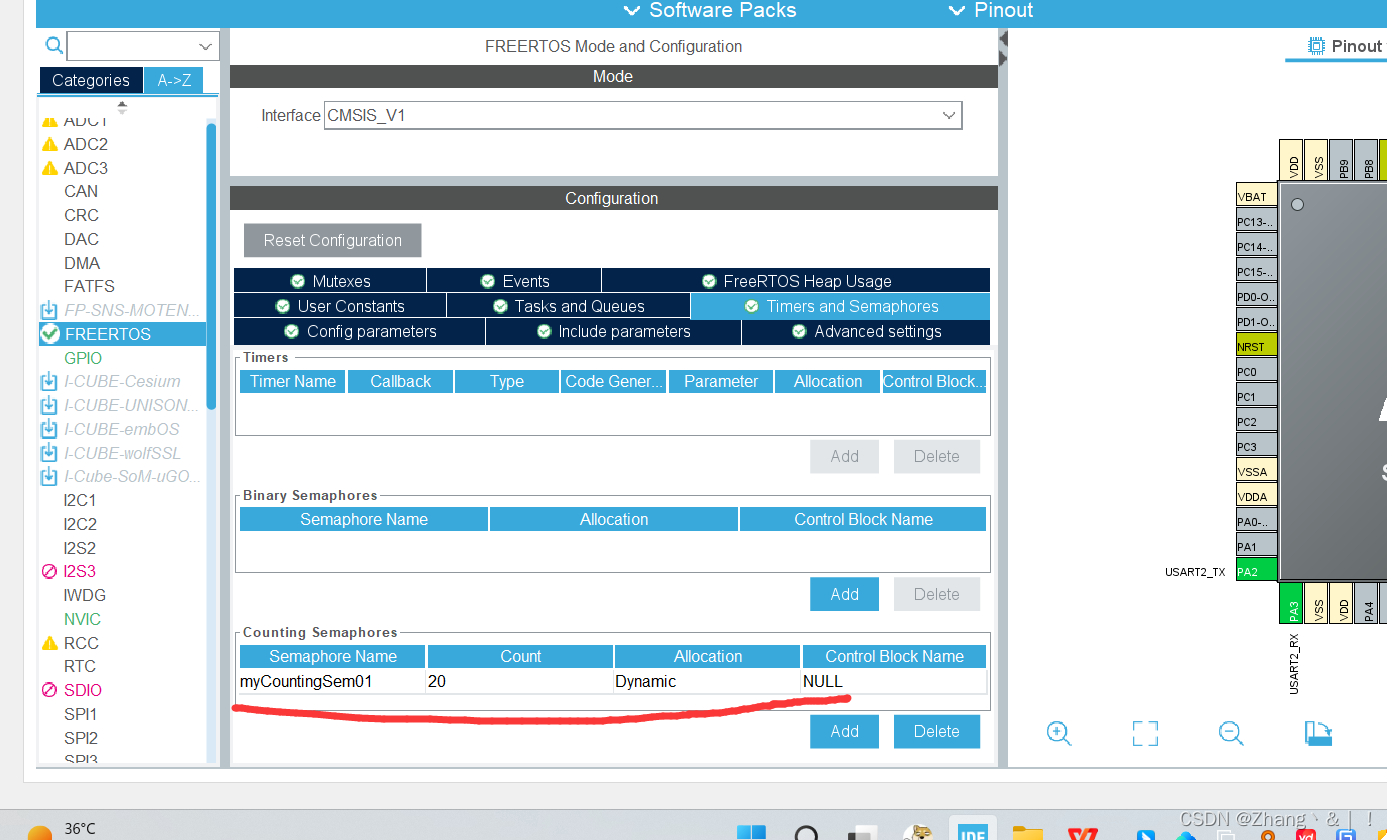Click the NULL control block cell
The height and width of the screenshot is (840, 1387).
pyautogui.click(x=894, y=681)
